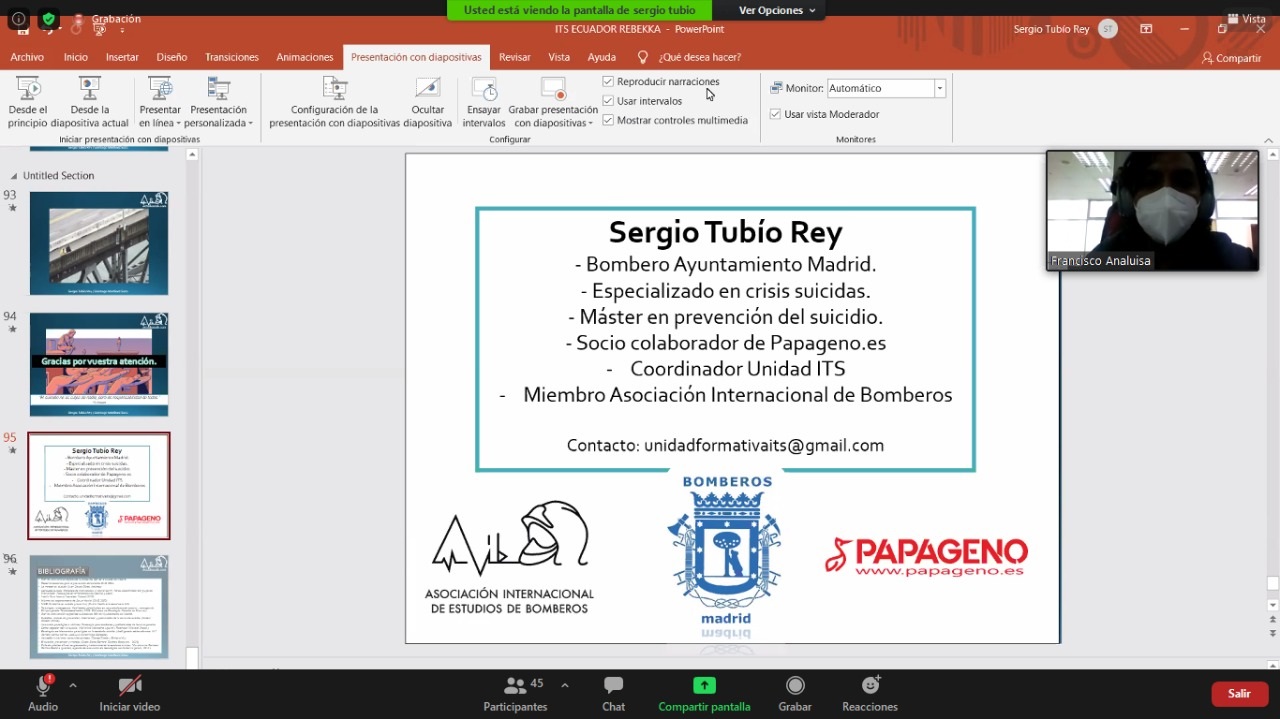Viewport: 1280px width, 719px height.
Task: Open the Chat panel
Action: pyautogui.click(x=614, y=693)
